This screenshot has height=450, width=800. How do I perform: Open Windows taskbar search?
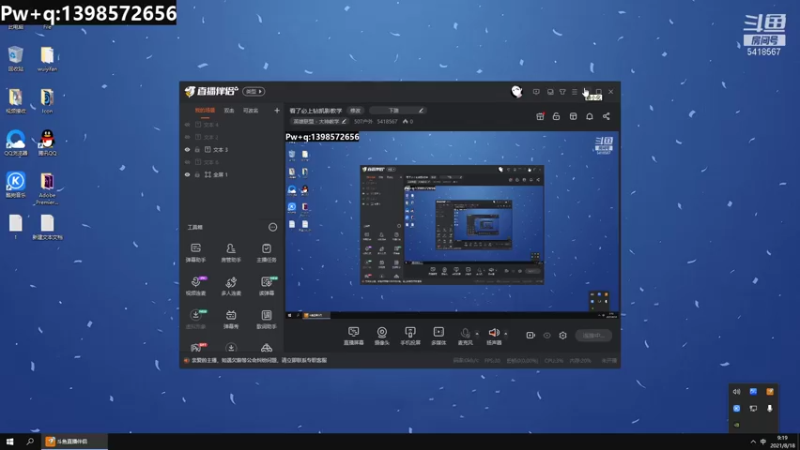(x=30, y=441)
